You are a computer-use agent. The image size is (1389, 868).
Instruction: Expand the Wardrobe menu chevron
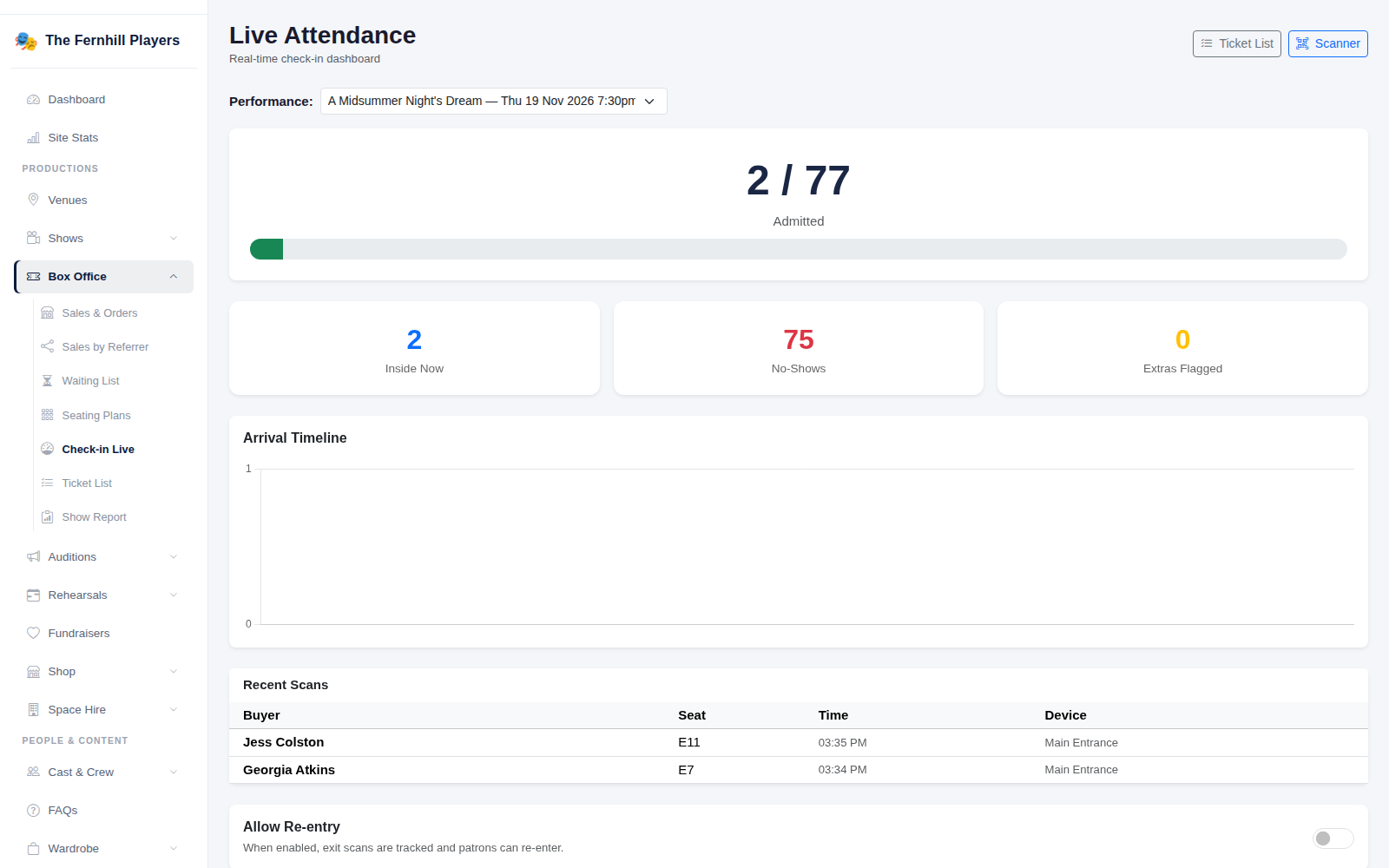pos(174,849)
